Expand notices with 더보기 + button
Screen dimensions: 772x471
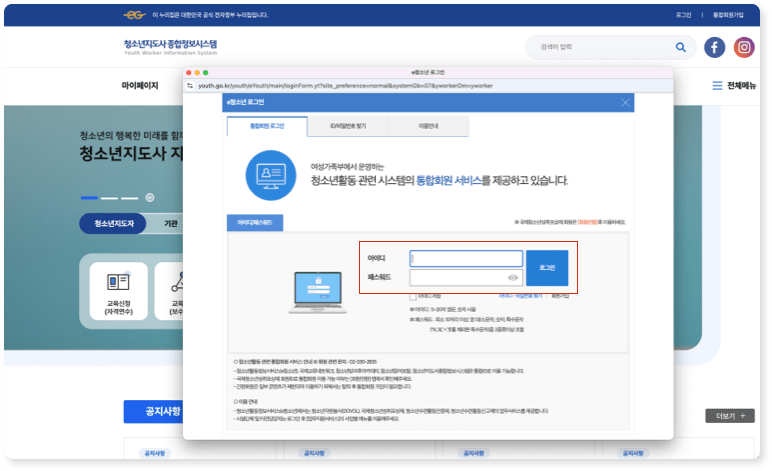coord(729,415)
